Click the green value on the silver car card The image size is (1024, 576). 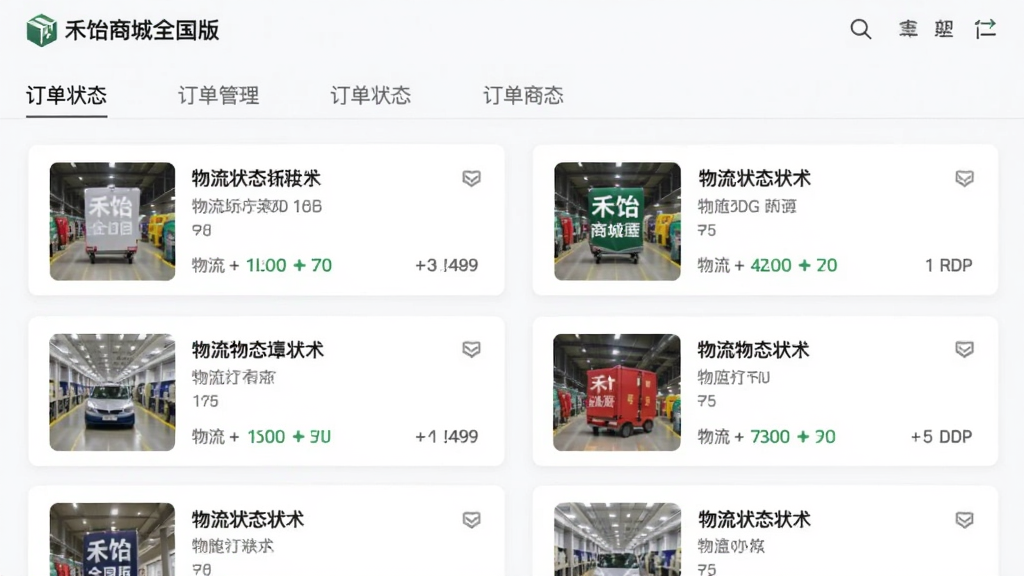(x=289, y=436)
